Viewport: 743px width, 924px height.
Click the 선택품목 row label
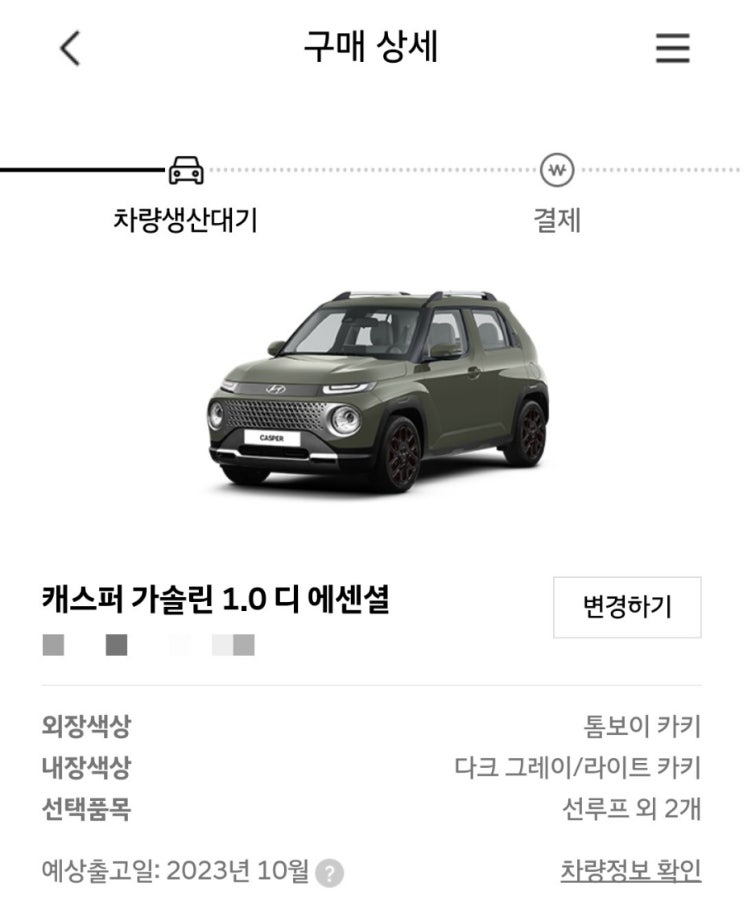[x=86, y=809]
